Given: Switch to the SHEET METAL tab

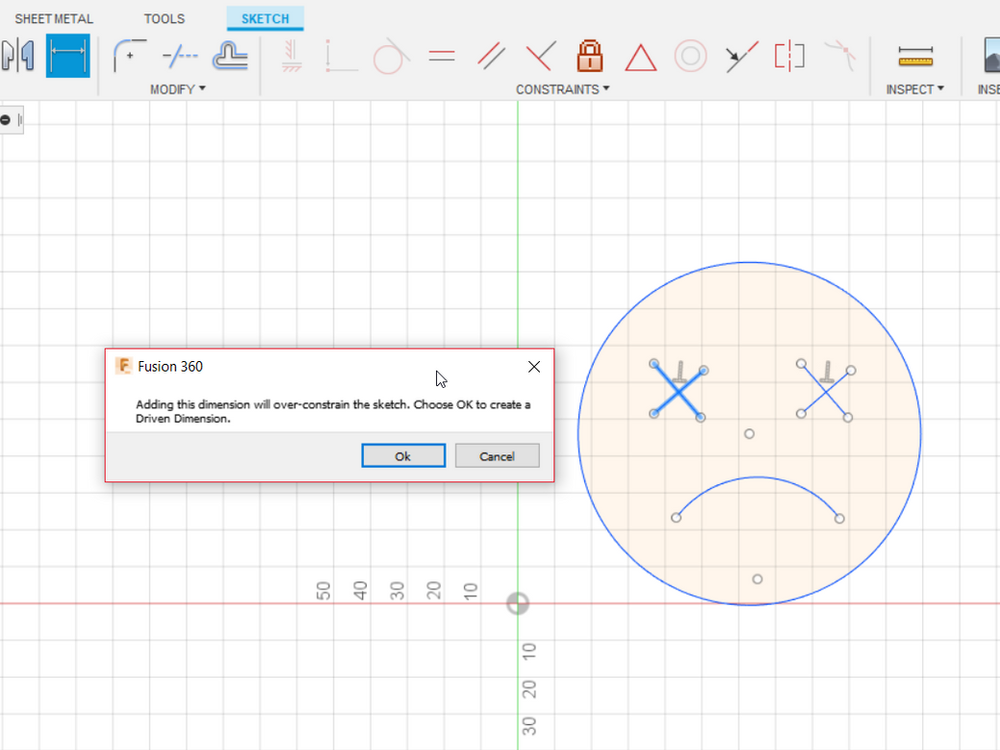Looking at the screenshot, I should [x=54, y=18].
